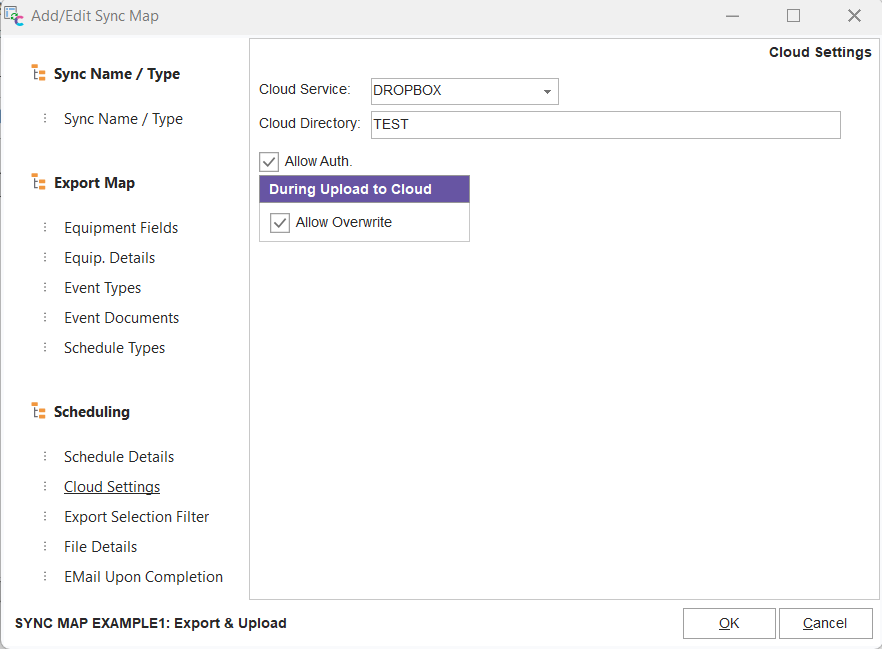Click dotted handle beside File Details

45,547
